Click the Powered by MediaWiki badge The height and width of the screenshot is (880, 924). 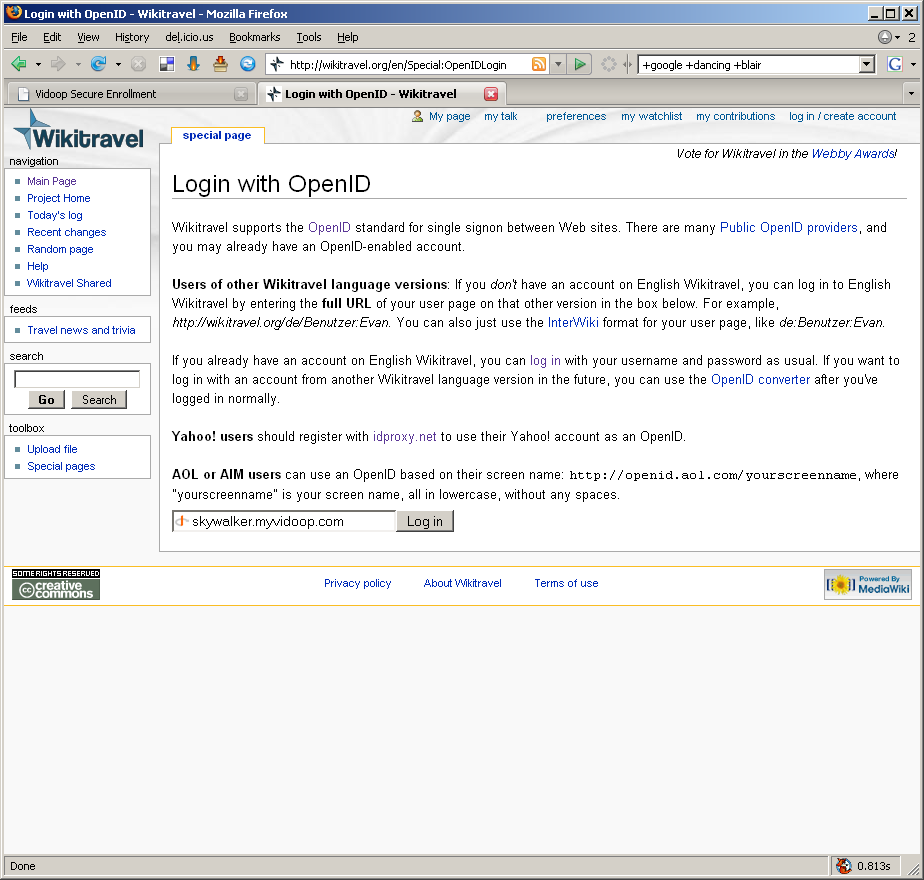(867, 584)
